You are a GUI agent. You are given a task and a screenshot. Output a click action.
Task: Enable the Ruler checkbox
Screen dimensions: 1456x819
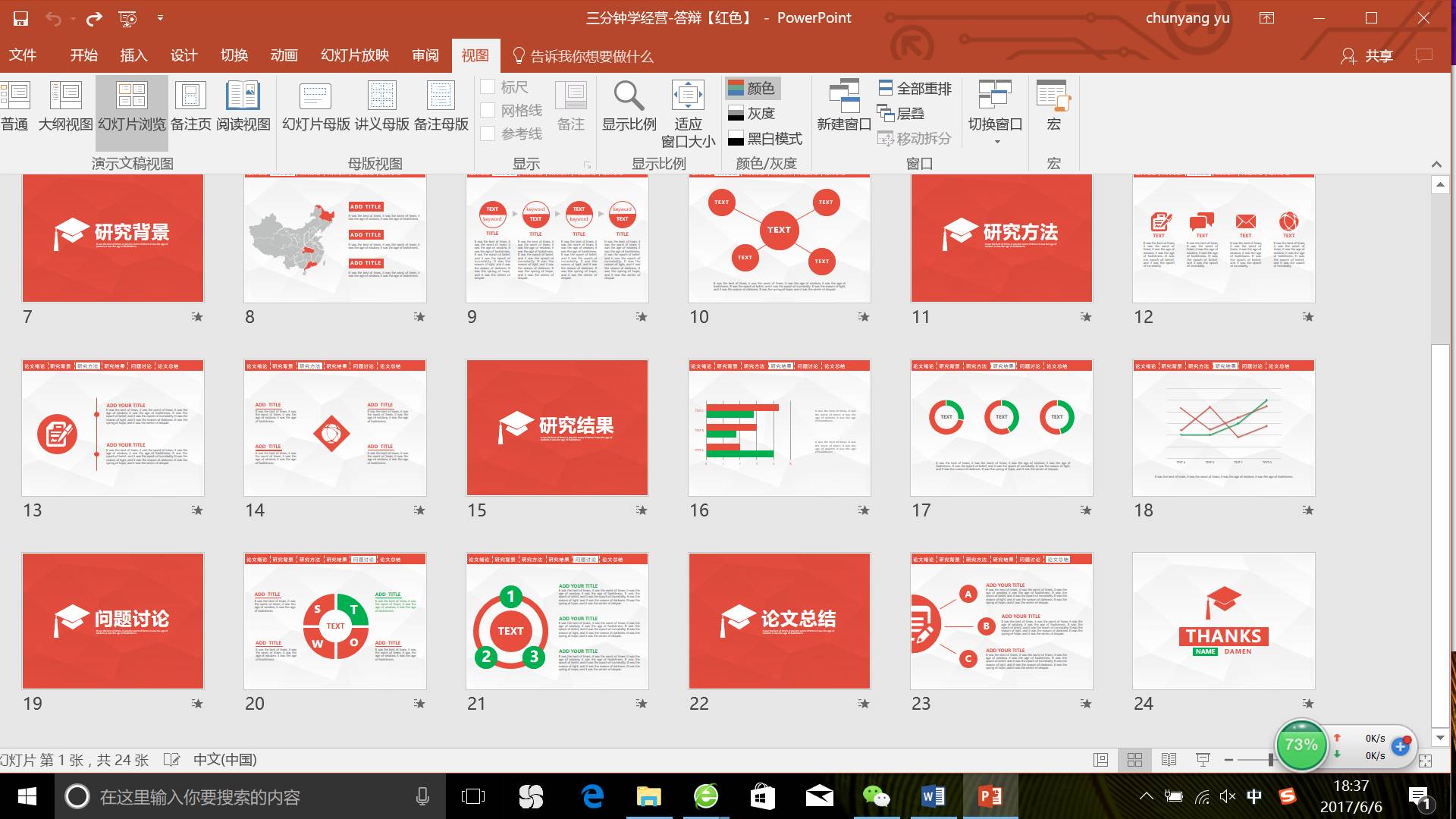pos(488,87)
